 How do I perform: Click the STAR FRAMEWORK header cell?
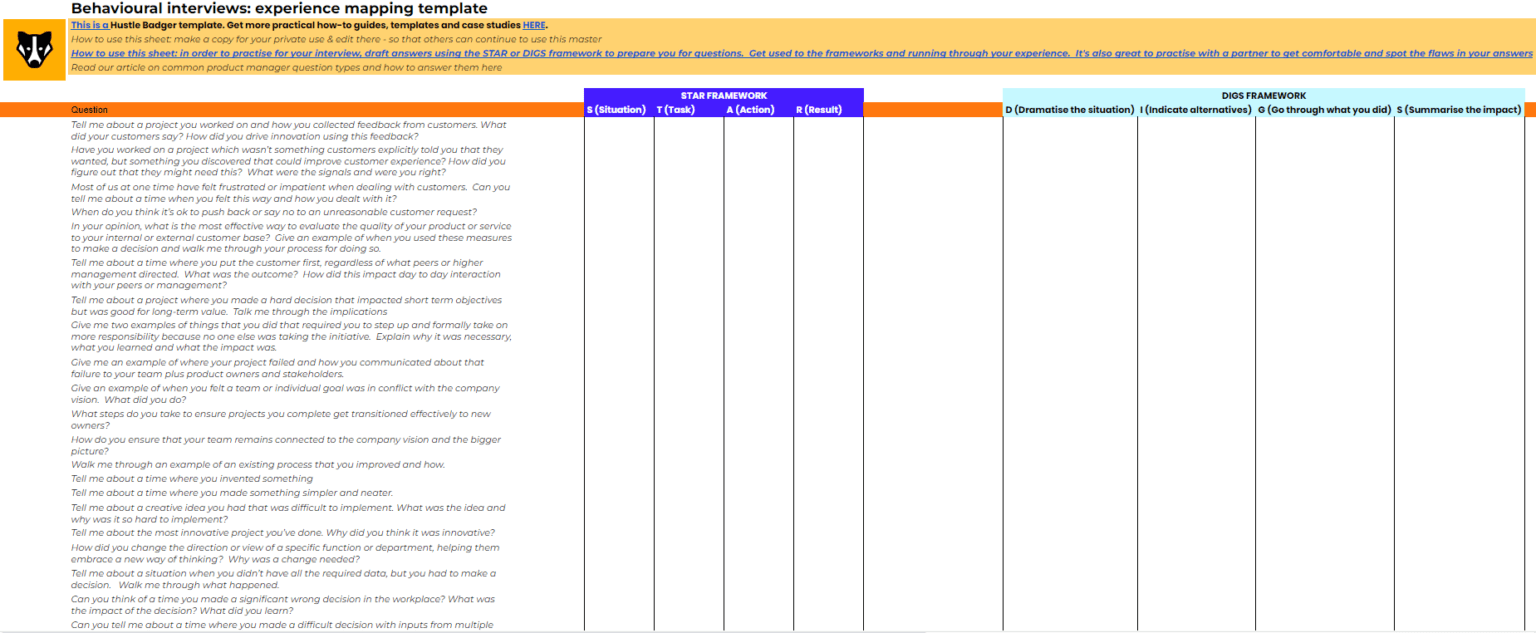point(723,96)
